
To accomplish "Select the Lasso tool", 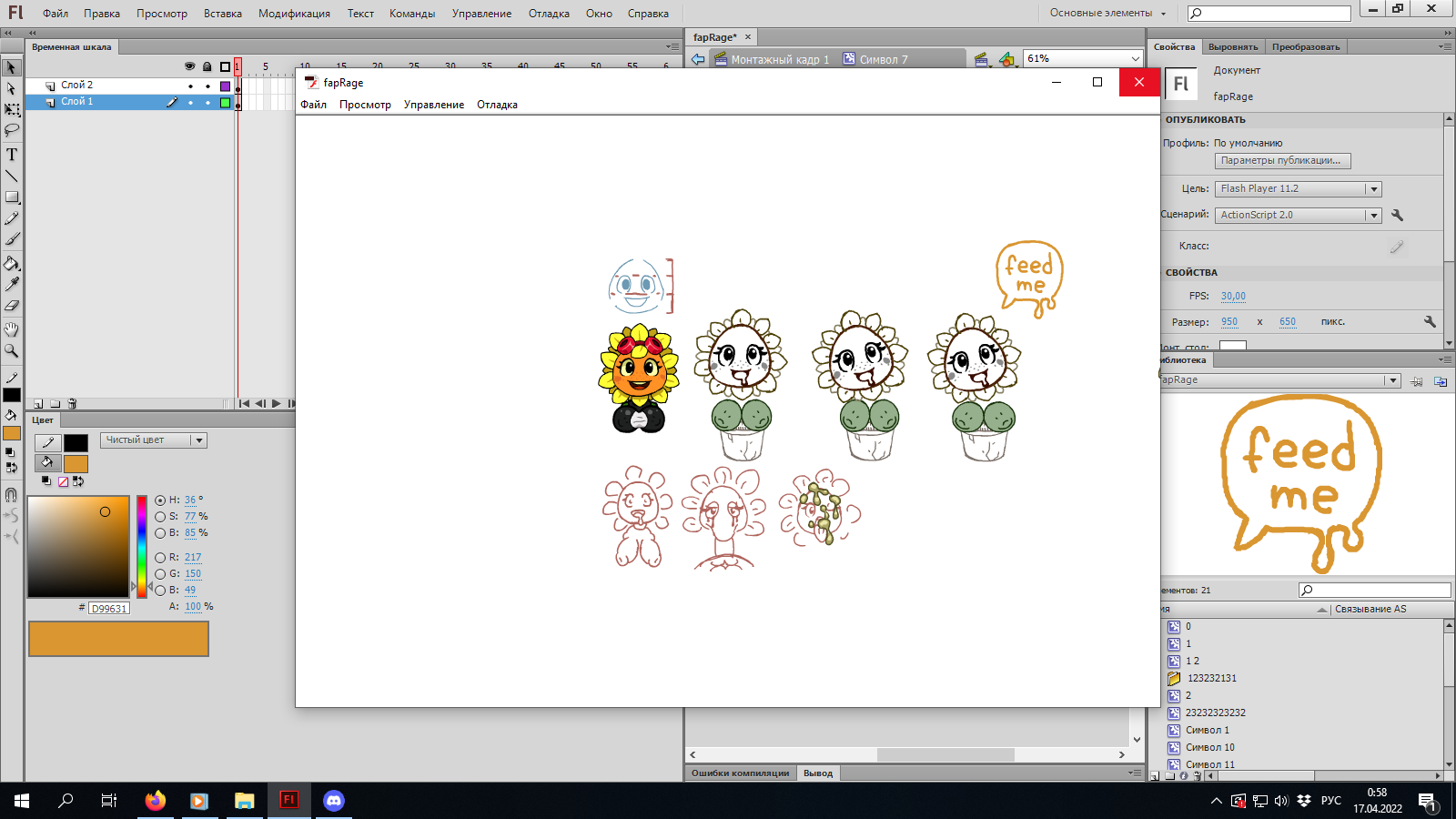I will 12,130.
